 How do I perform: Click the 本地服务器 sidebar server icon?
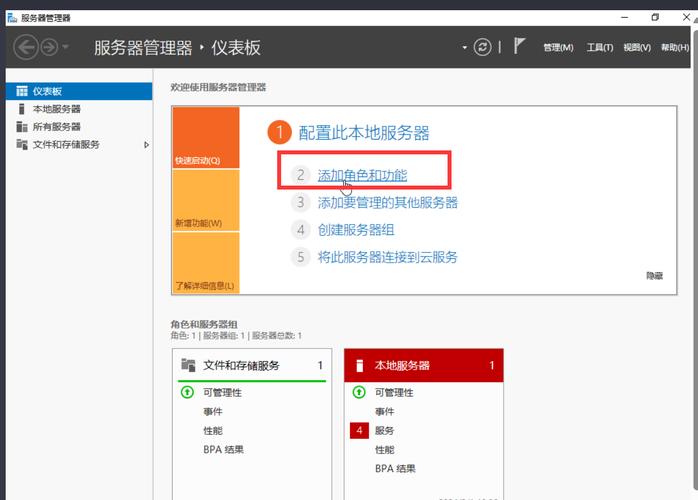pos(21,109)
